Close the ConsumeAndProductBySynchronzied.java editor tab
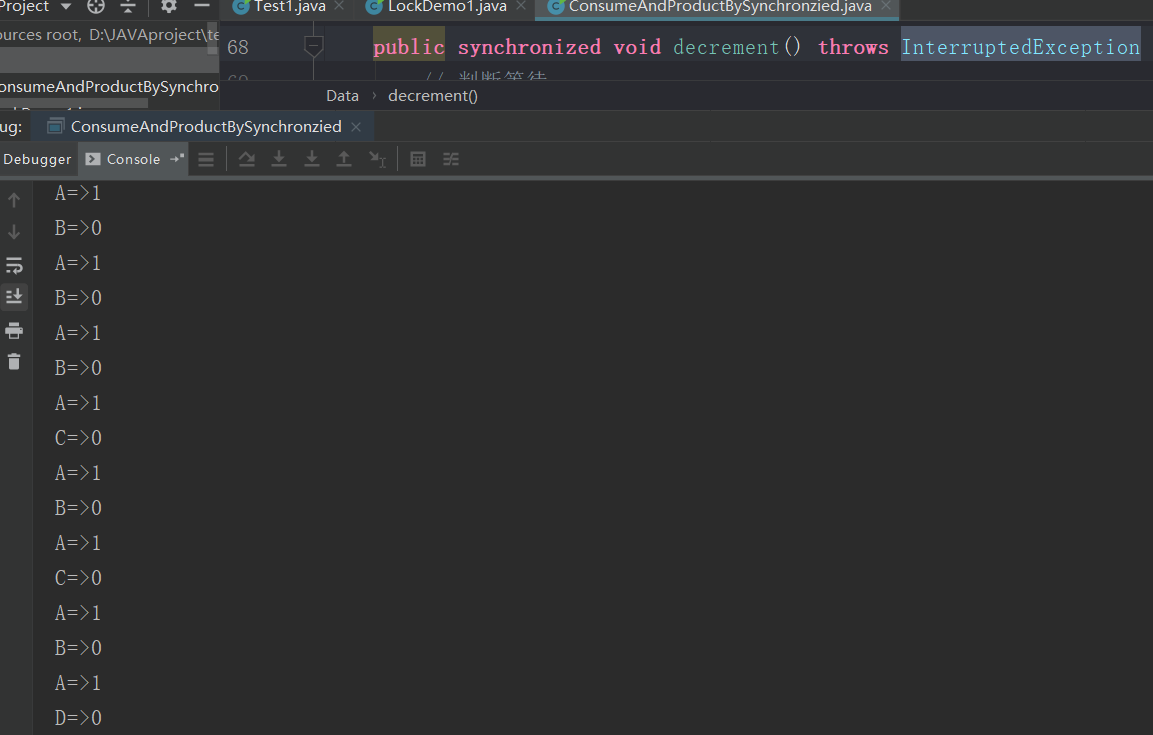Viewport: 1153px width, 735px height. click(886, 6)
